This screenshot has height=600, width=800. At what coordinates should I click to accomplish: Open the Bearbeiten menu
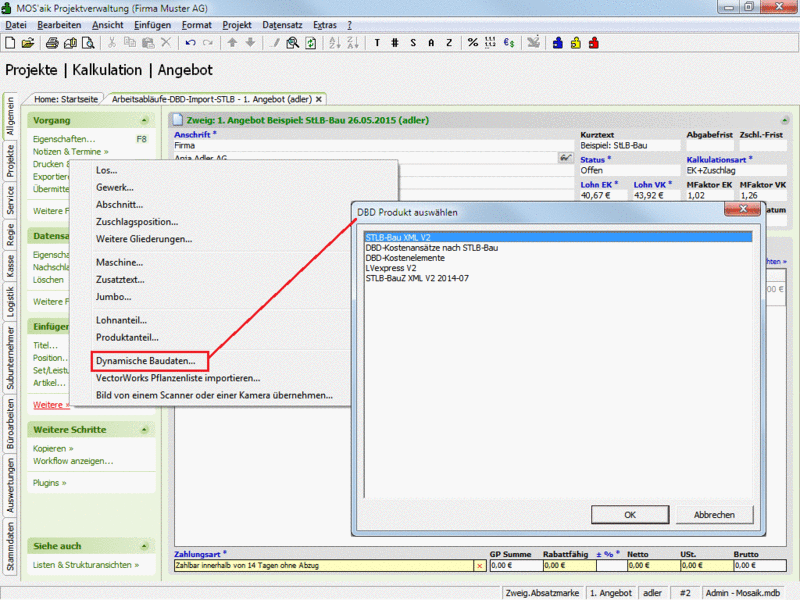click(59, 25)
